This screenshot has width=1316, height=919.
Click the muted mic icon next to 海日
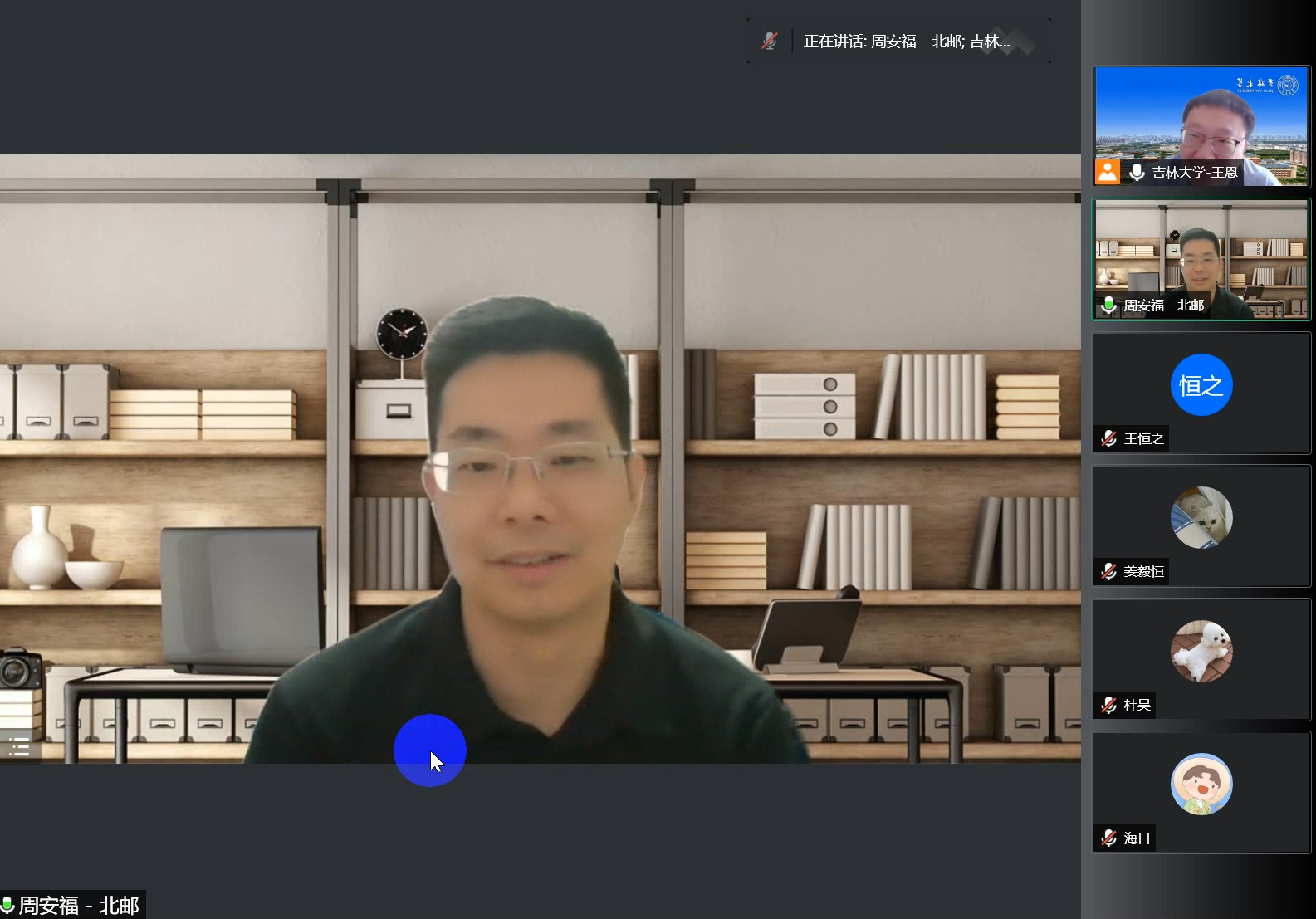[x=1108, y=838]
